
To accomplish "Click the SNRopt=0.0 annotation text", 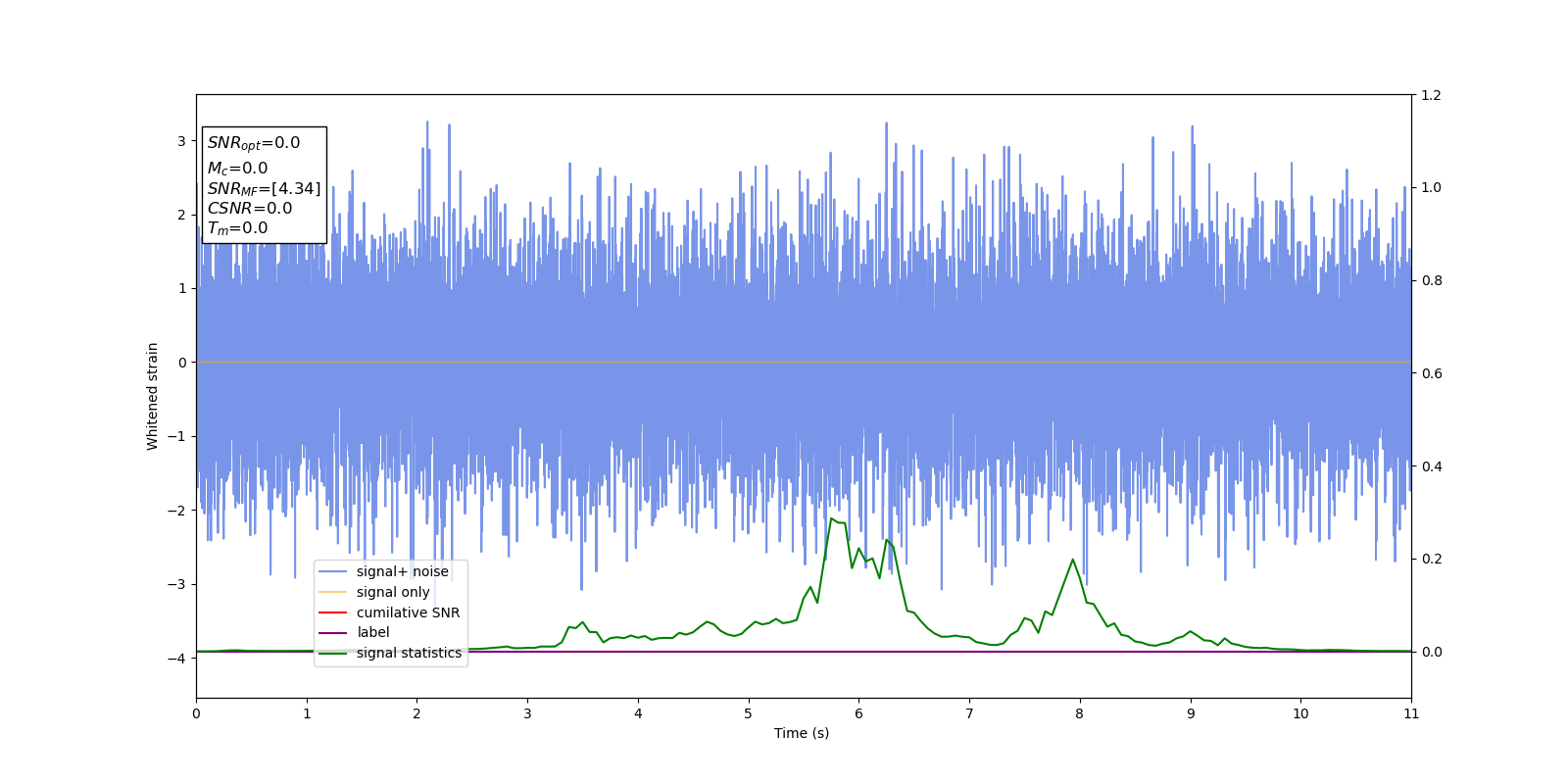I will click(254, 143).
